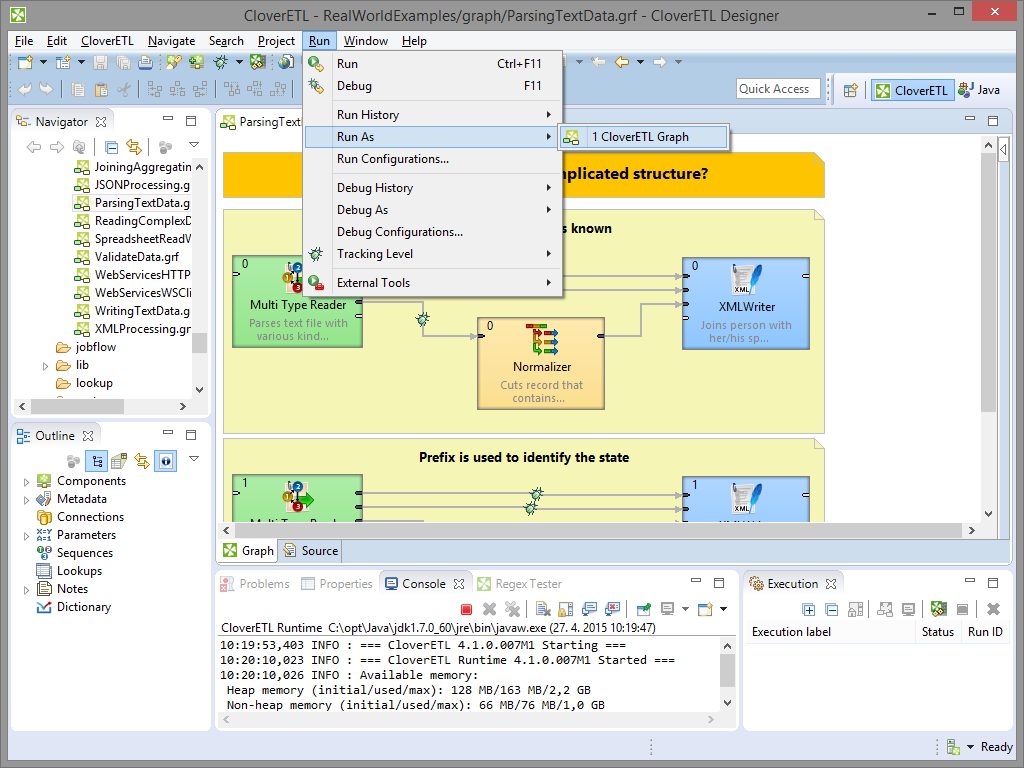
Task: Open the Java perspective
Action: (979, 90)
